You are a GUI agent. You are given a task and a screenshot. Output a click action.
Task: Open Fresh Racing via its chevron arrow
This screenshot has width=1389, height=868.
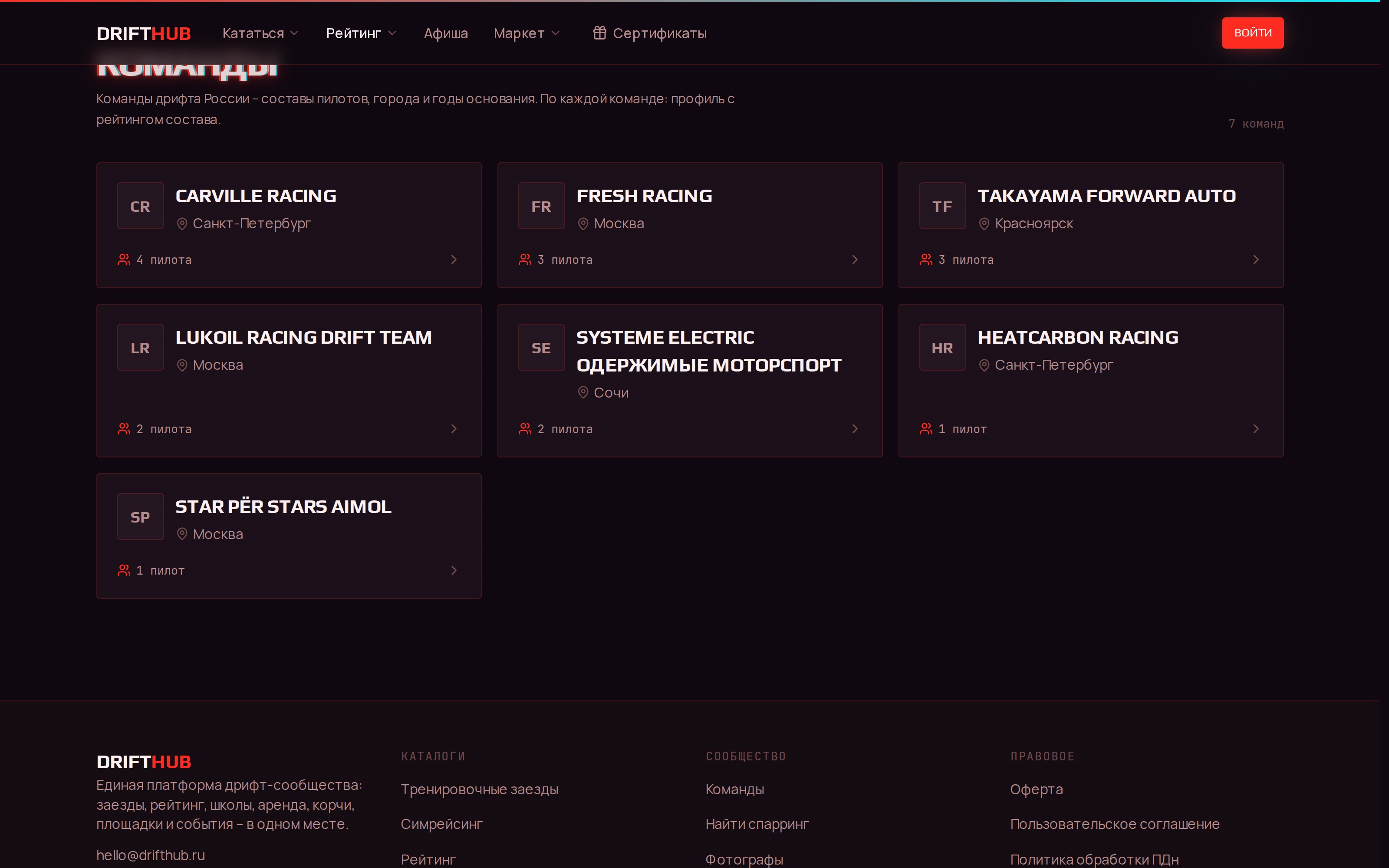[855, 260]
